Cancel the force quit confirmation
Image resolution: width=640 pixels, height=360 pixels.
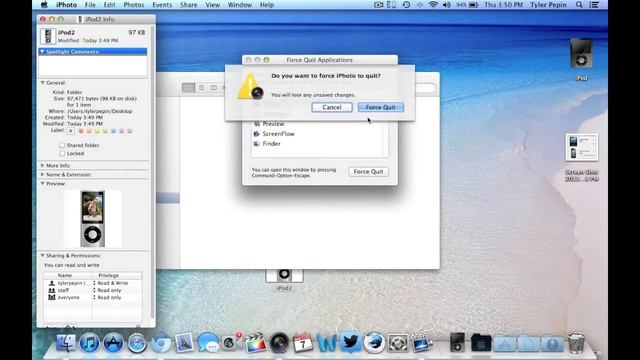pos(332,107)
